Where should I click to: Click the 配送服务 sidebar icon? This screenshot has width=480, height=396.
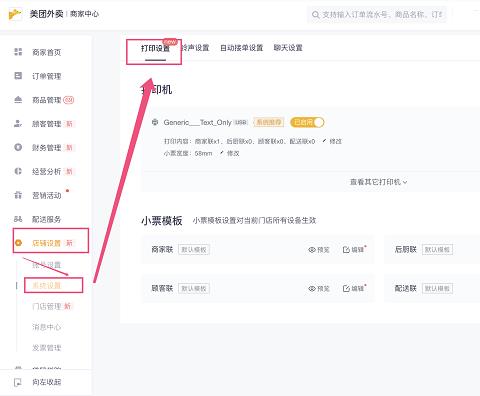click(x=18, y=219)
